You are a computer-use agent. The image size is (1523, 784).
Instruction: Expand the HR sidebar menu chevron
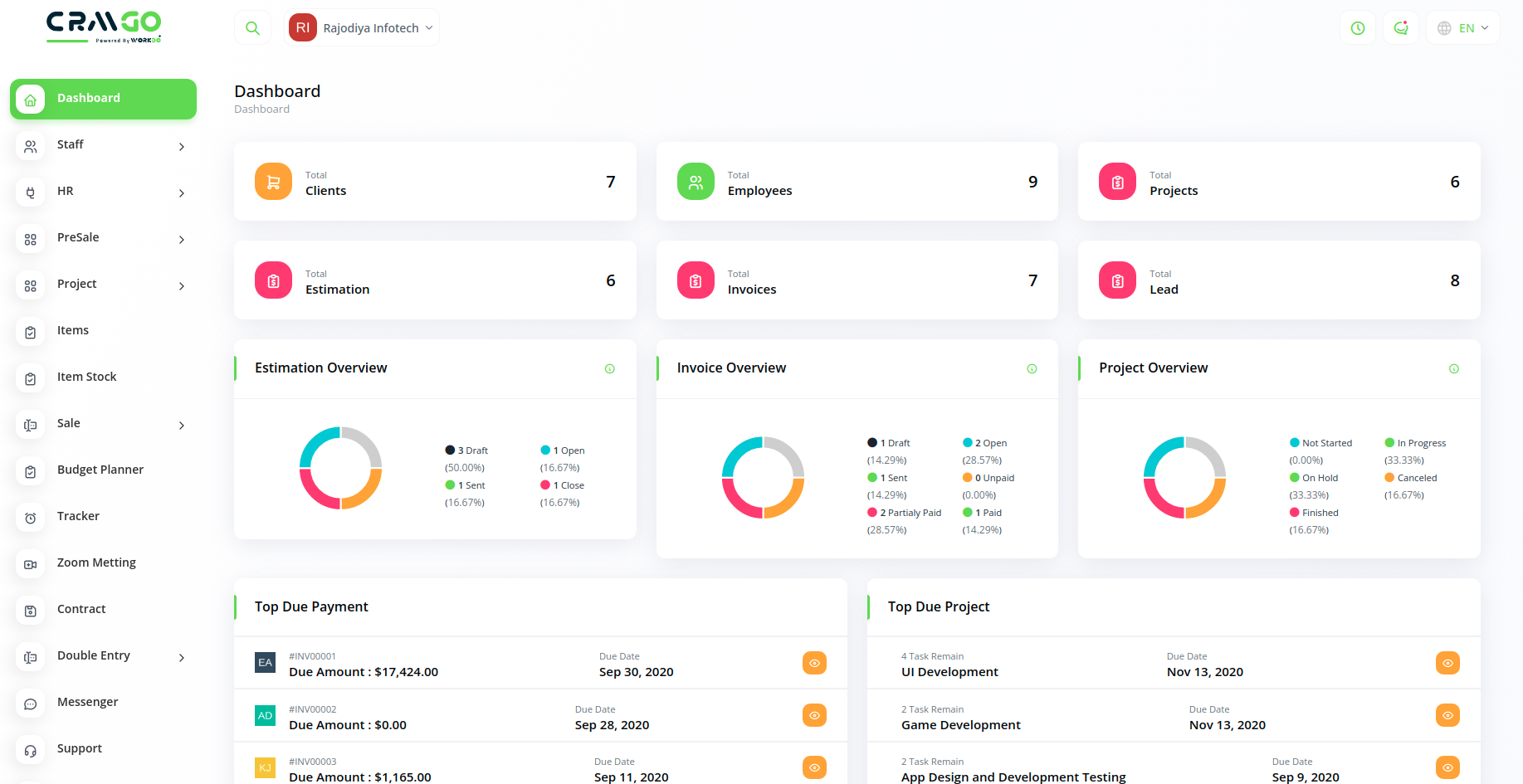pos(182,192)
